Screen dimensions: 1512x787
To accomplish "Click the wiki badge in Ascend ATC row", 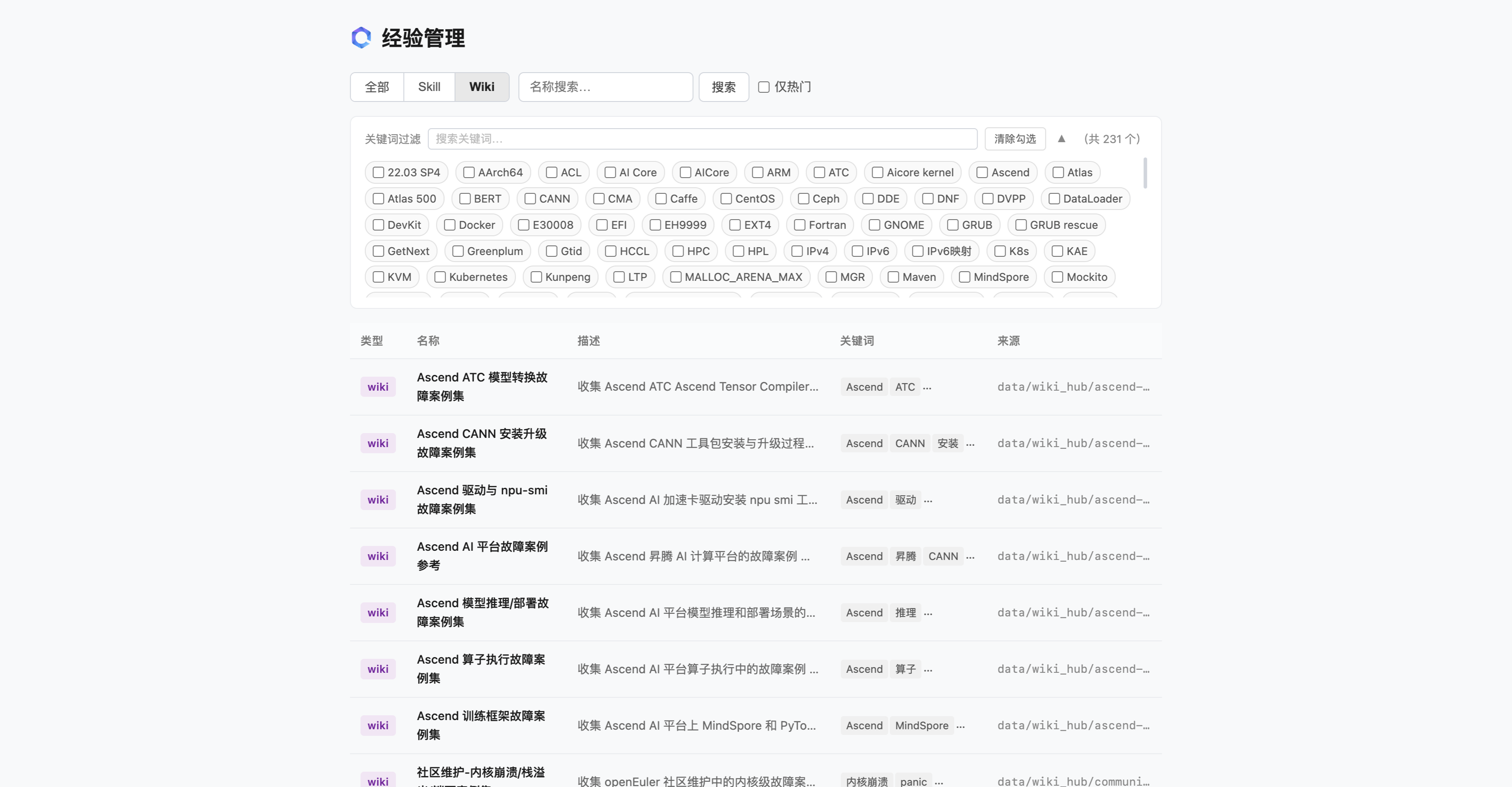I will (x=377, y=387).
